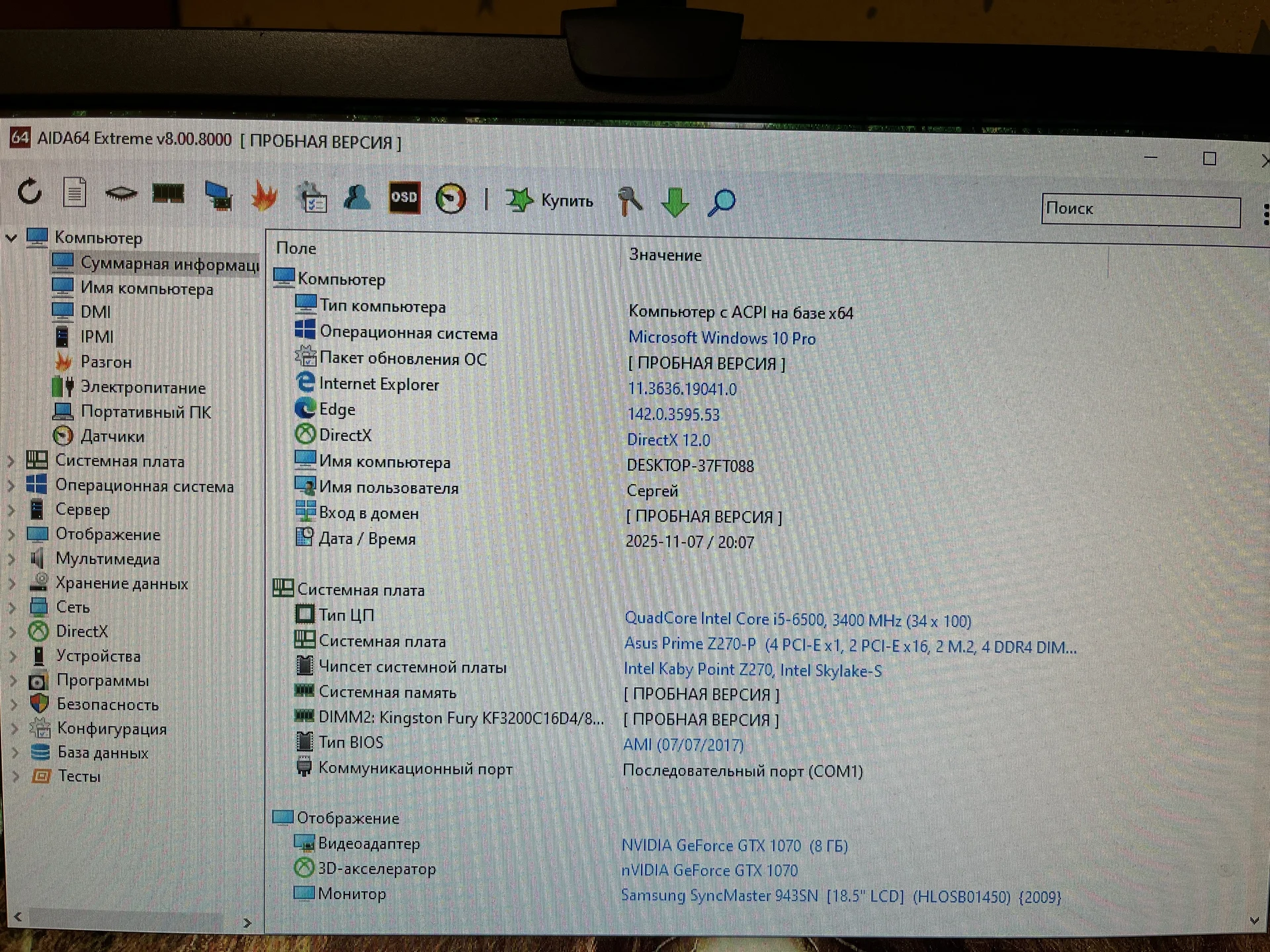
Task: Maximize the AIDA64 window
Action: [x=1209, y=159]
